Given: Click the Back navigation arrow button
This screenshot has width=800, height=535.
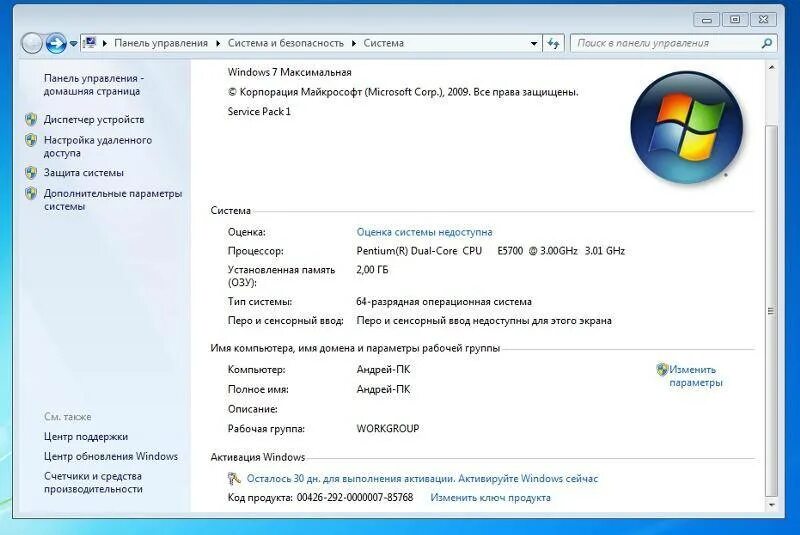Looking at the screenshot, I should 32,43.
